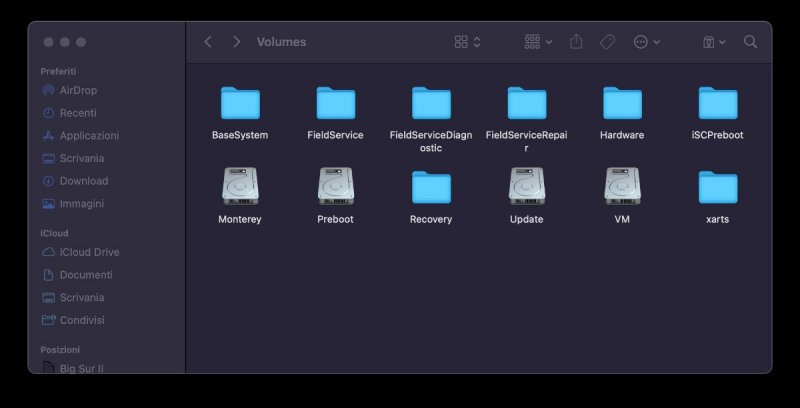Click the Search magnifier icon
The width and height of the screenshot is (800, 408).
[750, 42]
